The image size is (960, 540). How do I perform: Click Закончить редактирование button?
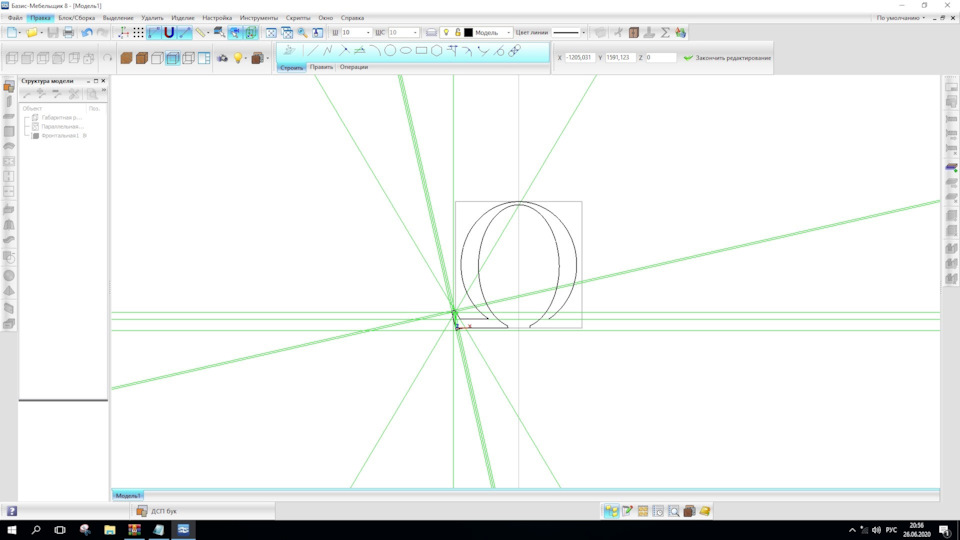coord(727,58)
